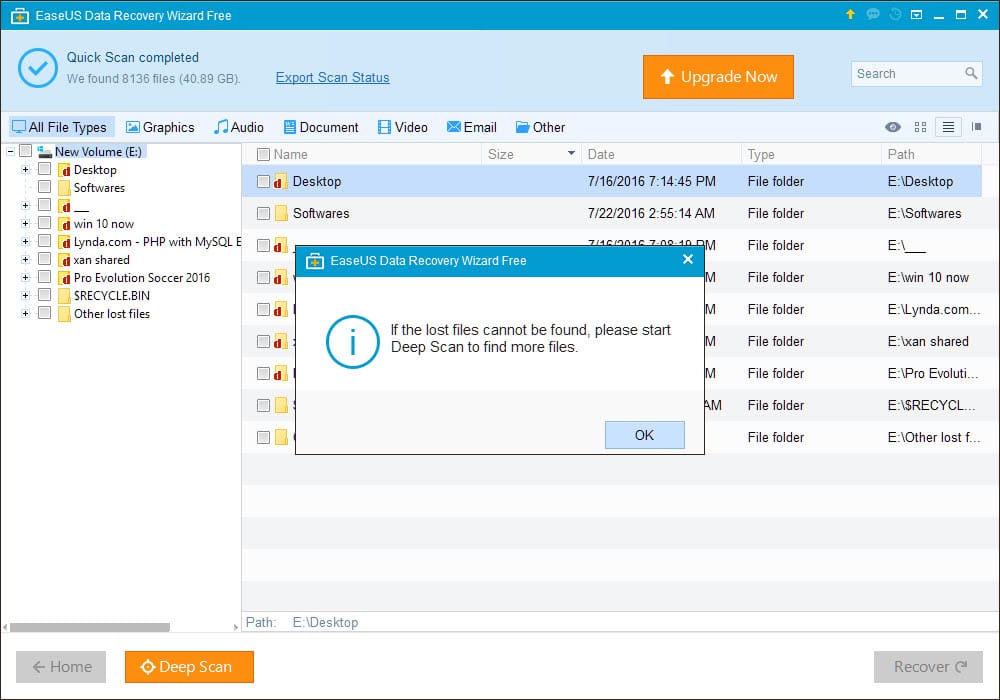Click $RECYCLE.BIN folder icon in tree

click(x=64, y=295)
